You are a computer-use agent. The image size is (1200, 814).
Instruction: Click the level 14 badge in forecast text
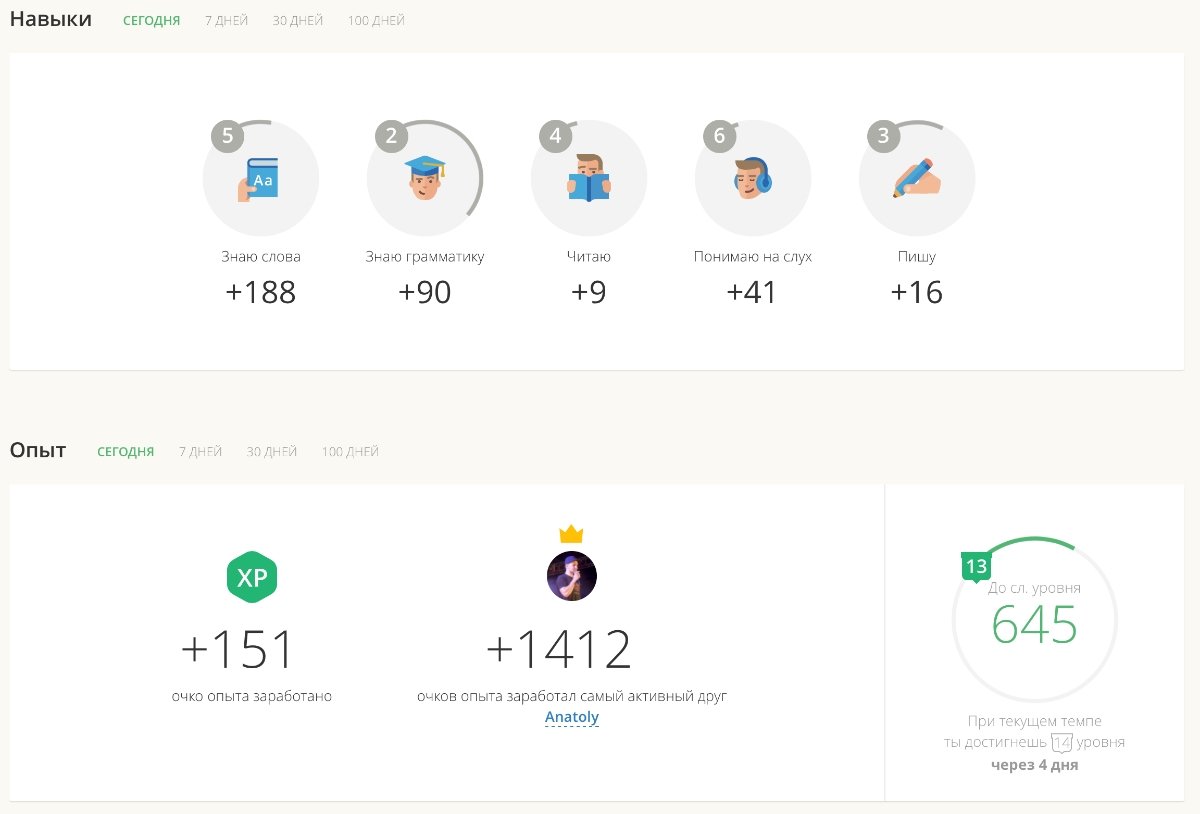(x=1061, y=743)
